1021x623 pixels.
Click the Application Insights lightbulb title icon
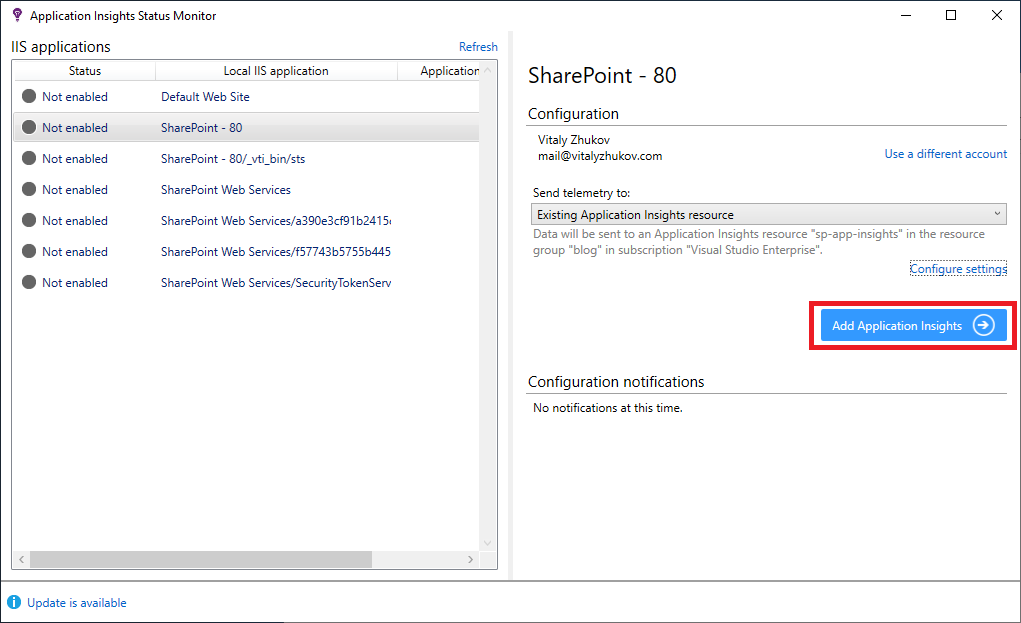click(x=17, y=15)
